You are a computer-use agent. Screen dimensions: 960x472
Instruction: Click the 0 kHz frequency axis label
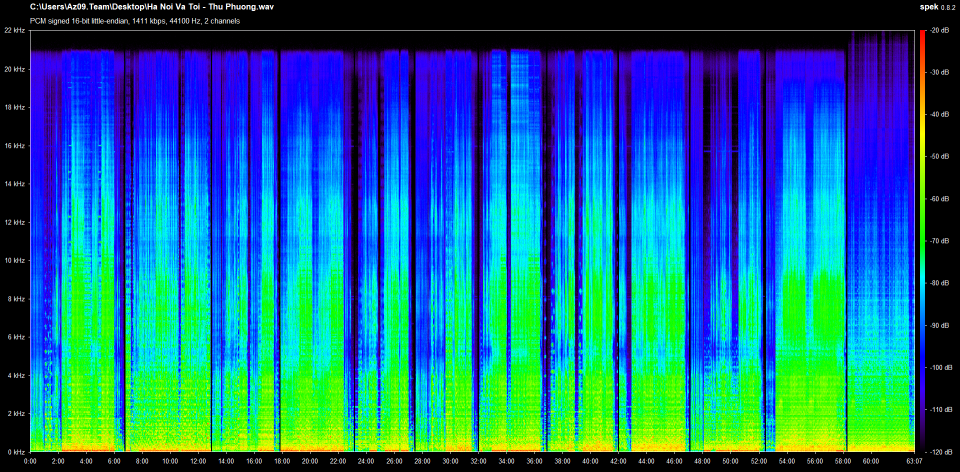[x=17, y=451]
